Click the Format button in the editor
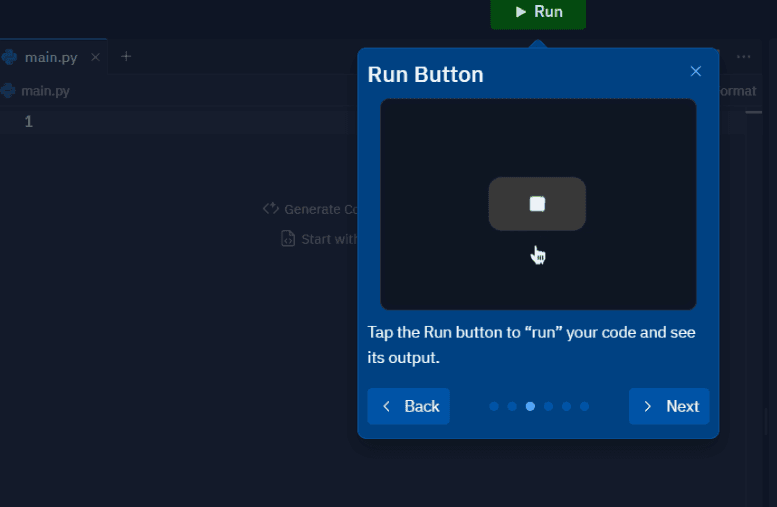The height and width of the screenshot is (507, 777). point(737,91)
